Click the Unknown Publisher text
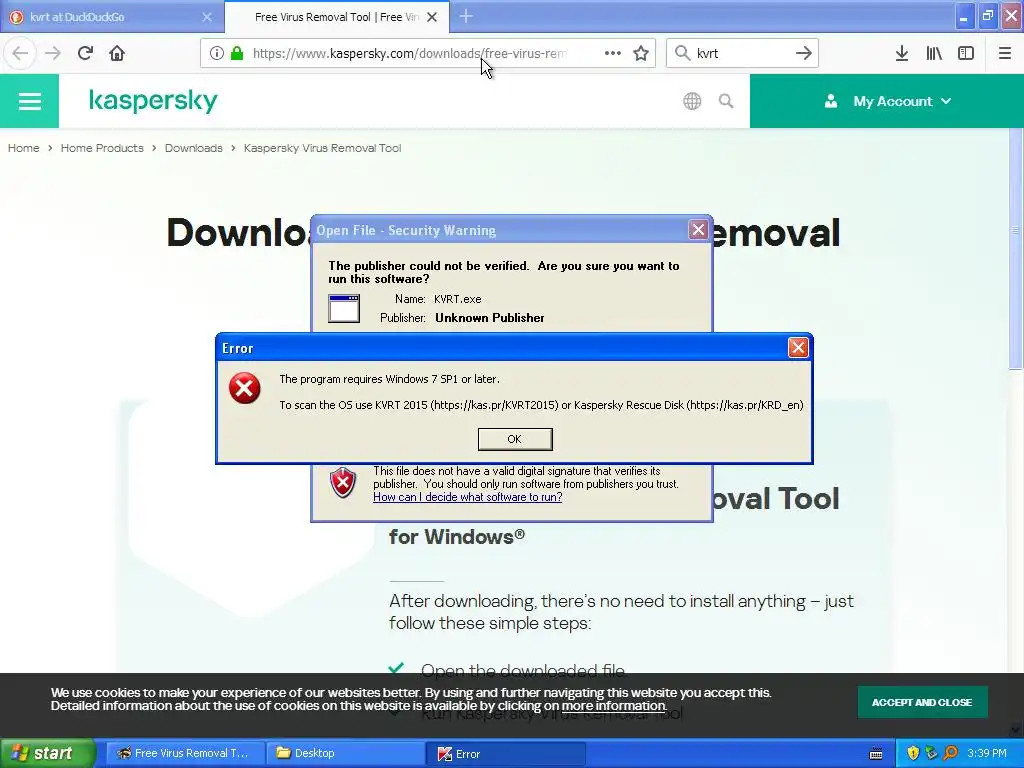Screen dimensions: 1024x768 coord(490,318)
